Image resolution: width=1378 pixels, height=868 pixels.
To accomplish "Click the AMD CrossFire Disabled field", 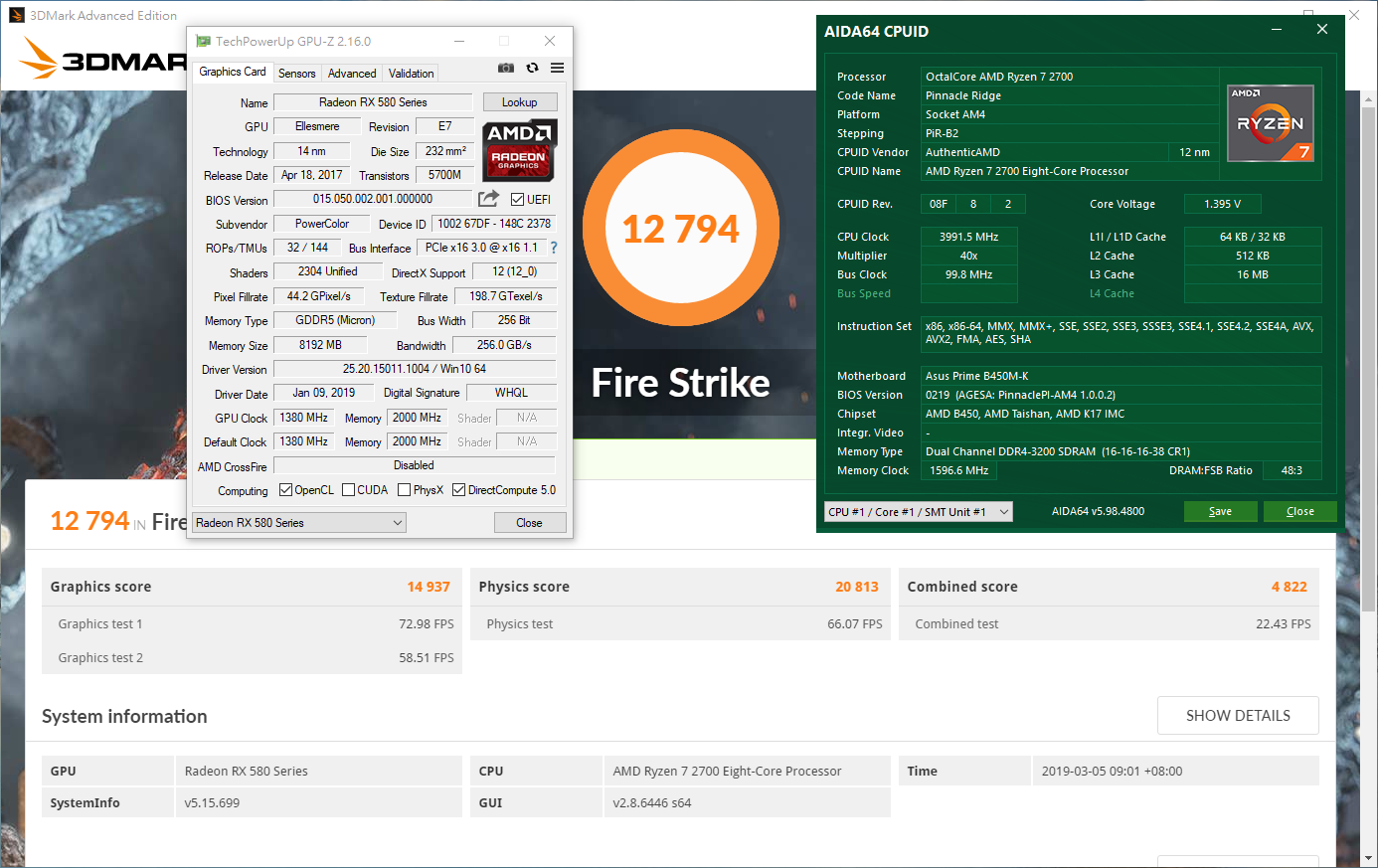I will [415, 465].
